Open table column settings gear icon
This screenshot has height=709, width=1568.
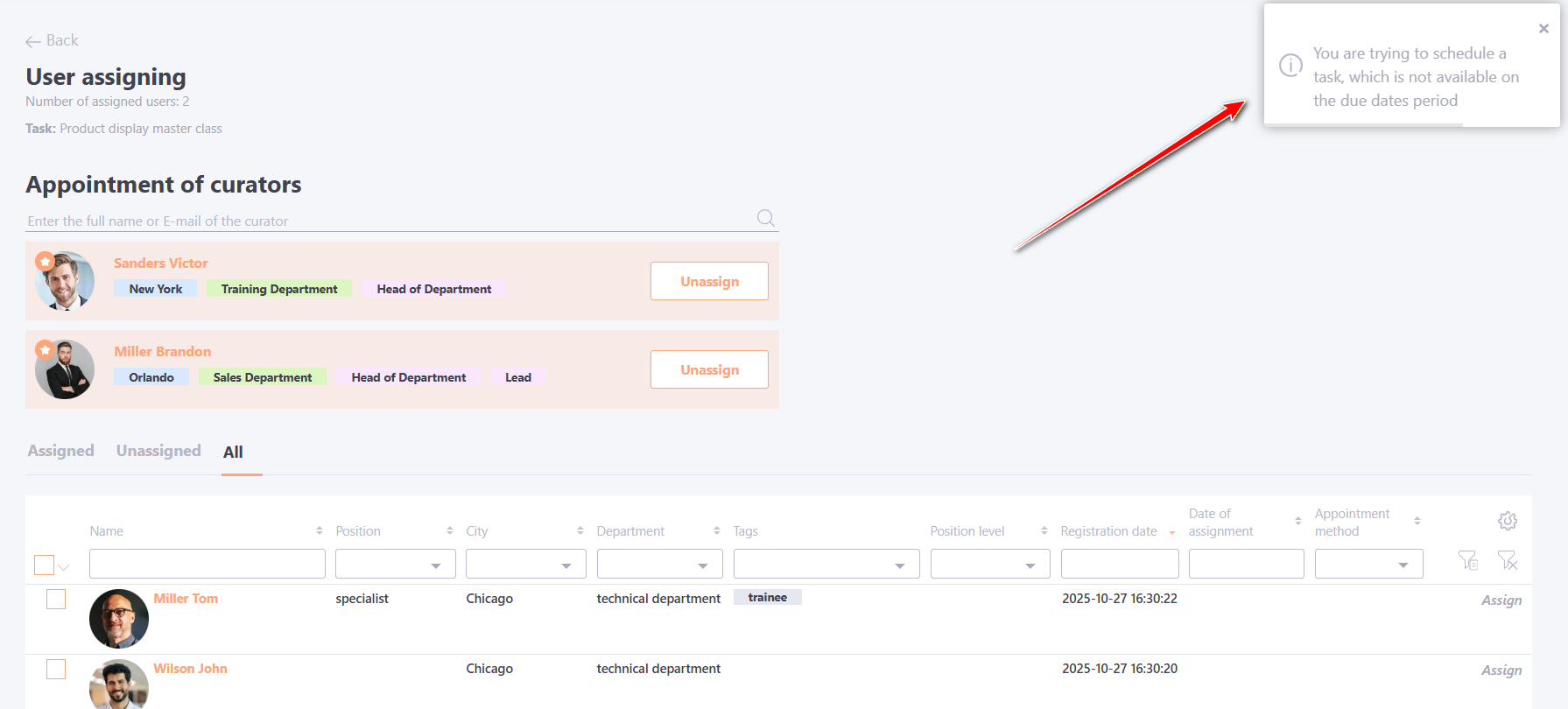(1507, 521)
